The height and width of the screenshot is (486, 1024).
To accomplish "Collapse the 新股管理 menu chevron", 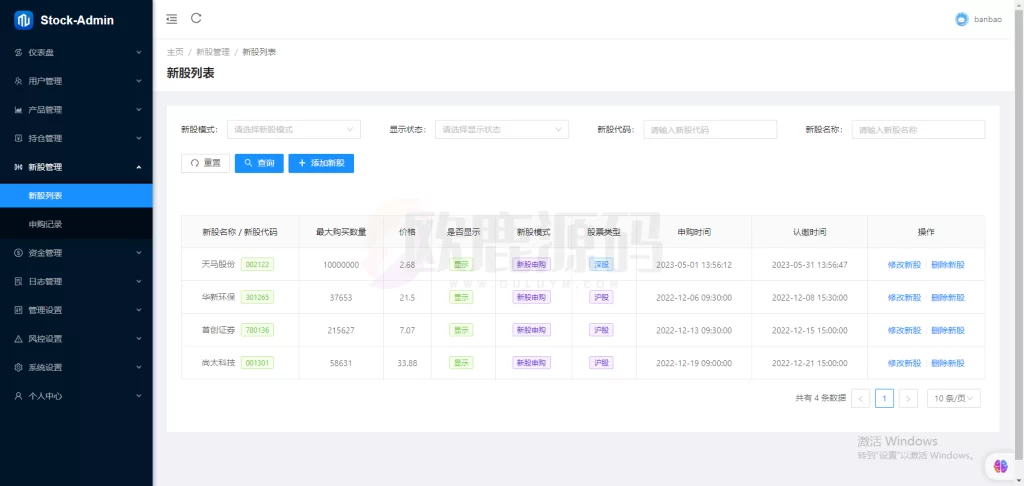I will coord(138,167).
